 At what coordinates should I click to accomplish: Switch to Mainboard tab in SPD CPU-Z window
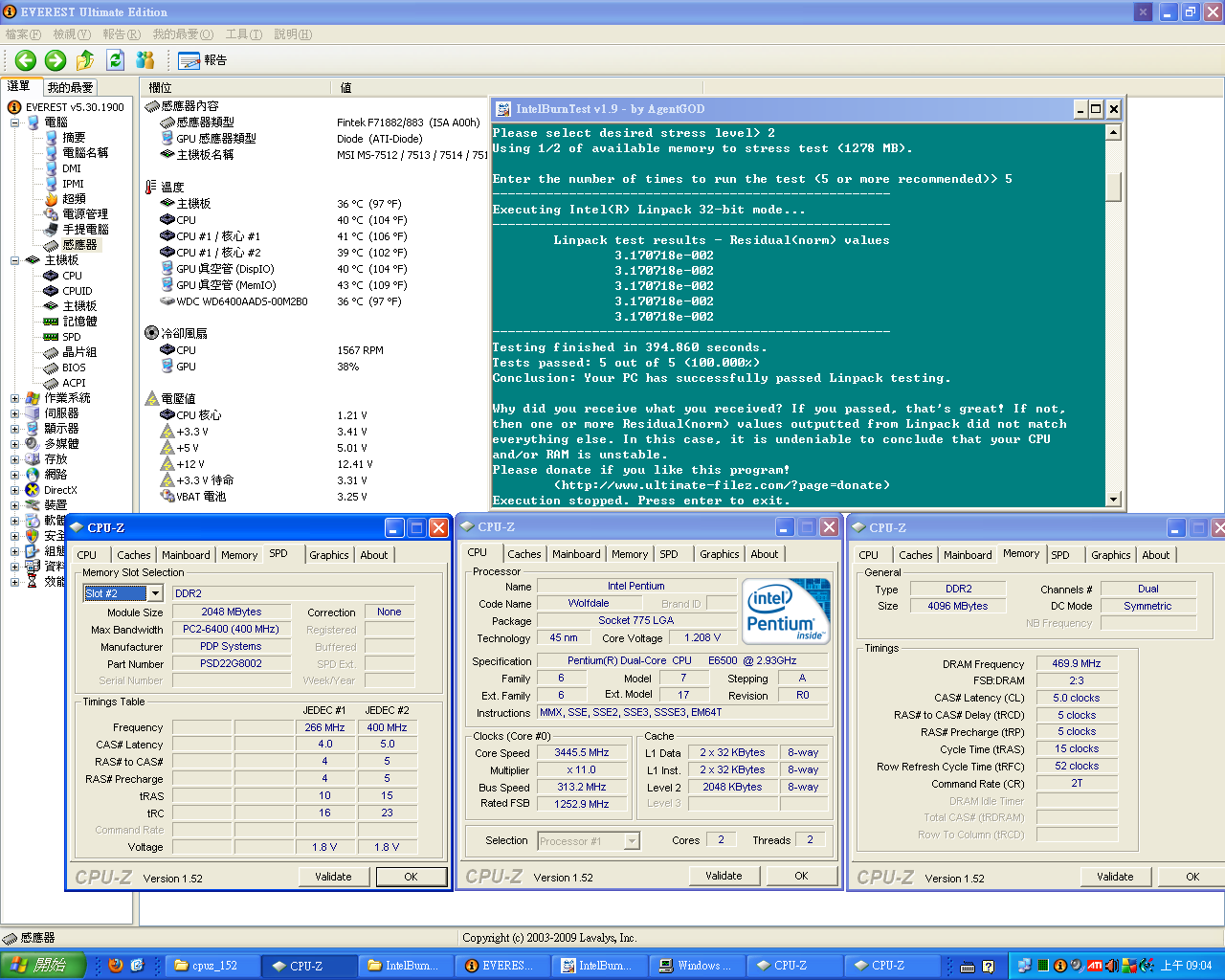pyautogui.click(x=186, y=555)
